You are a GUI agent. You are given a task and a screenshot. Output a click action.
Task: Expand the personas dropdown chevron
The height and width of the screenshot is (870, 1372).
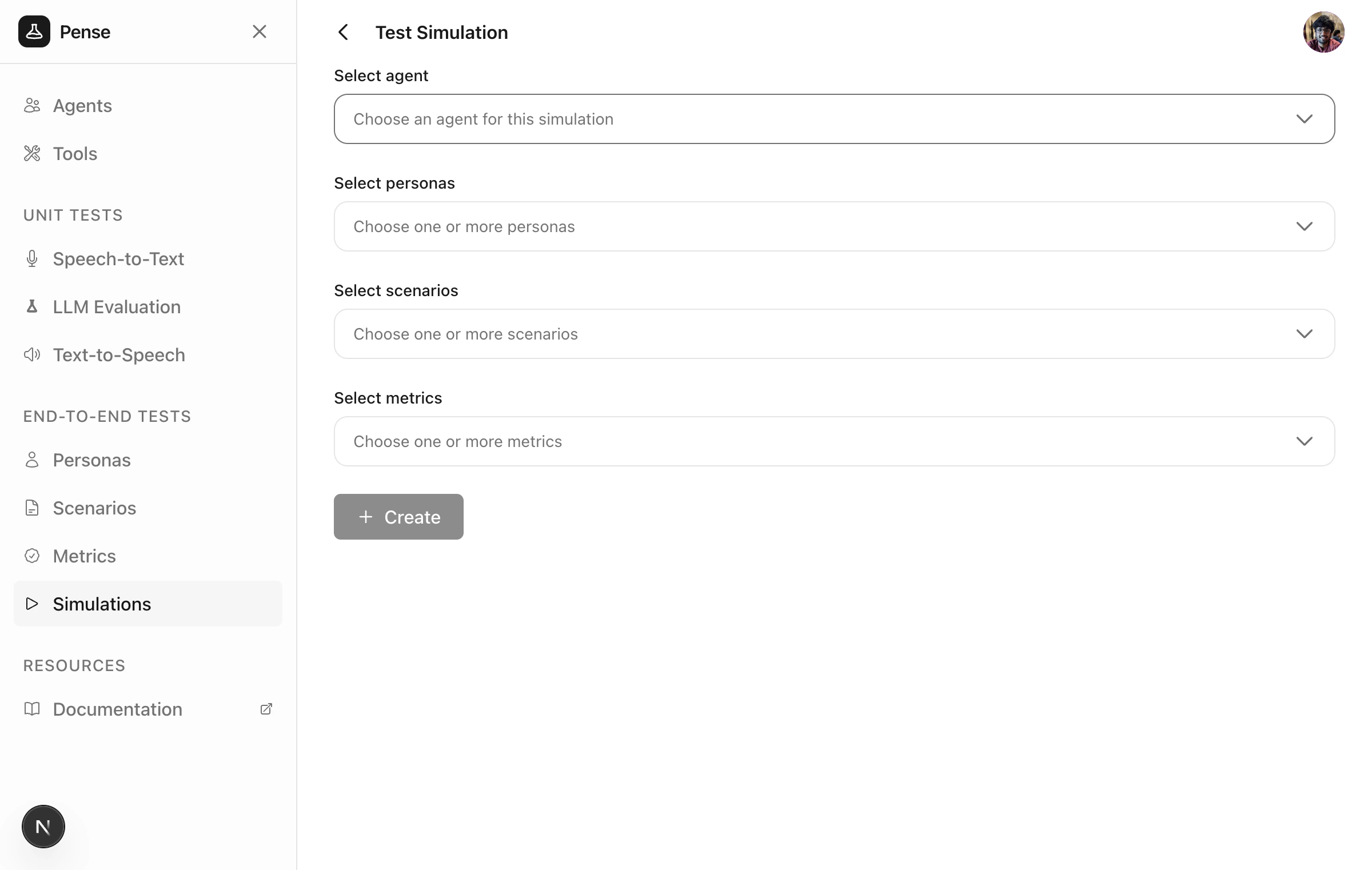point(1304,226)
